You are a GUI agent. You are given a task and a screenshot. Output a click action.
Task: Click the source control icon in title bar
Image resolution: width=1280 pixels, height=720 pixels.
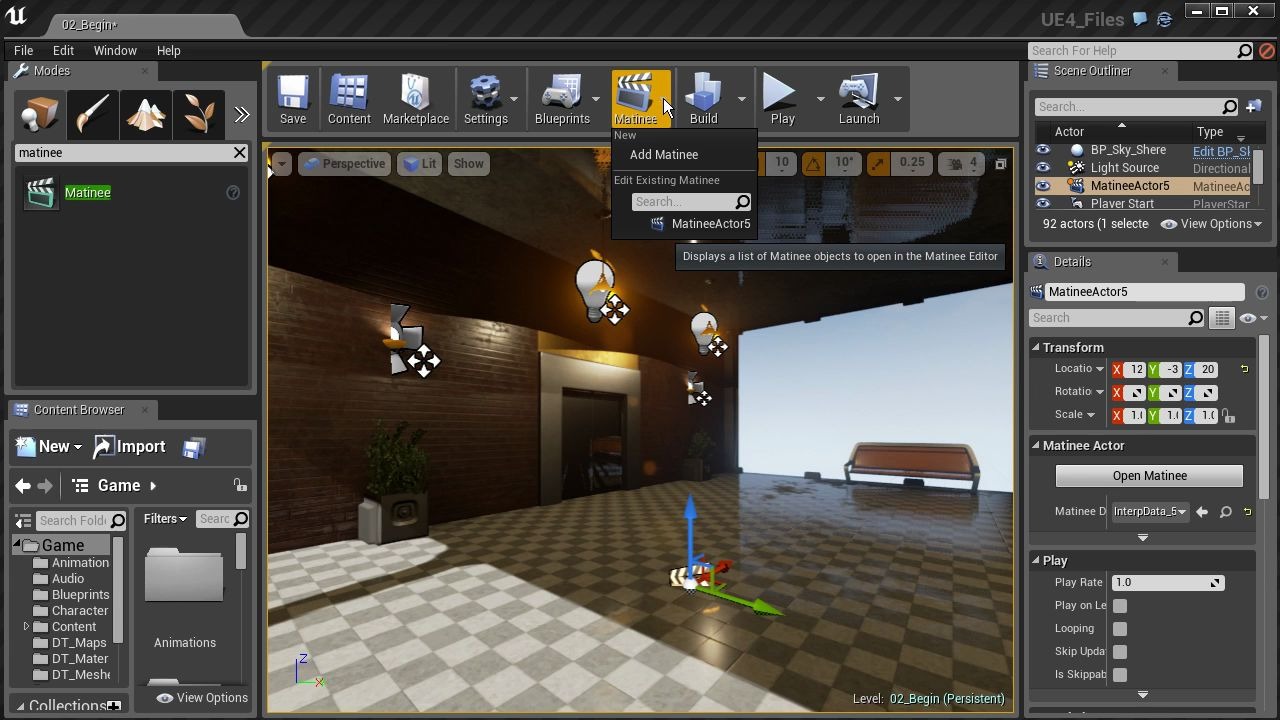1164,19
